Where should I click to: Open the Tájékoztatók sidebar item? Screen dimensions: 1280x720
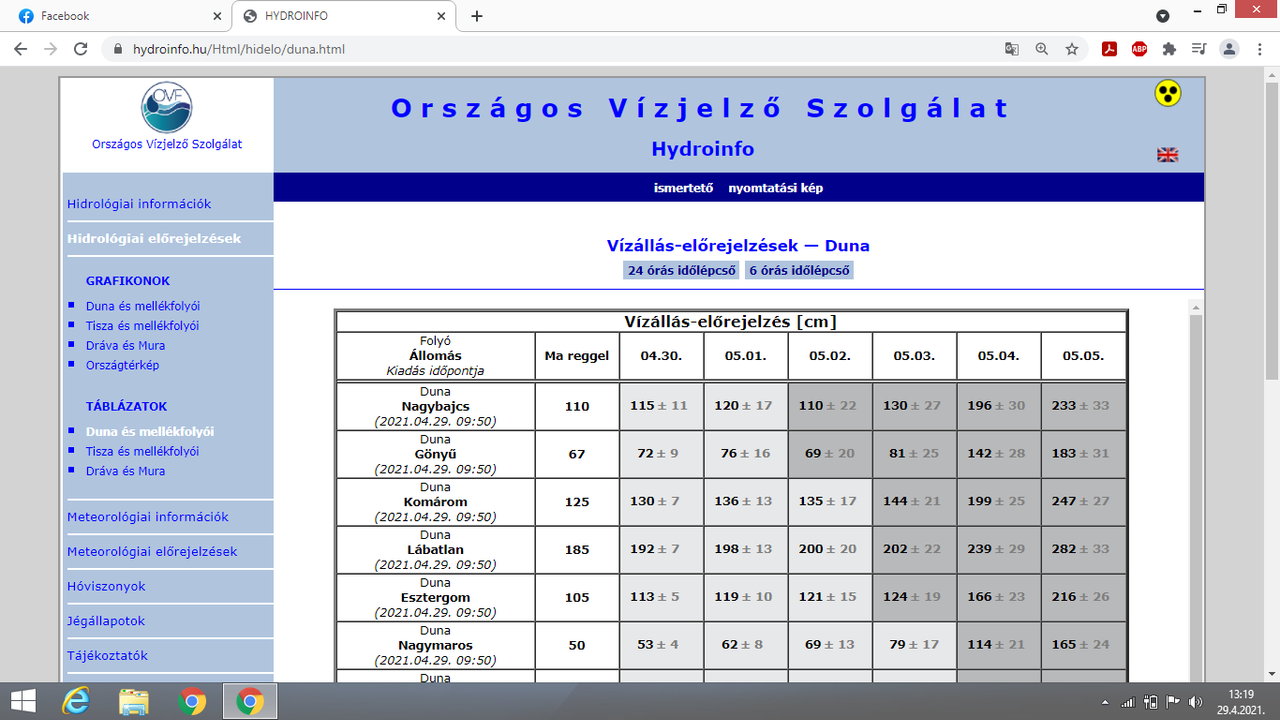107,656
